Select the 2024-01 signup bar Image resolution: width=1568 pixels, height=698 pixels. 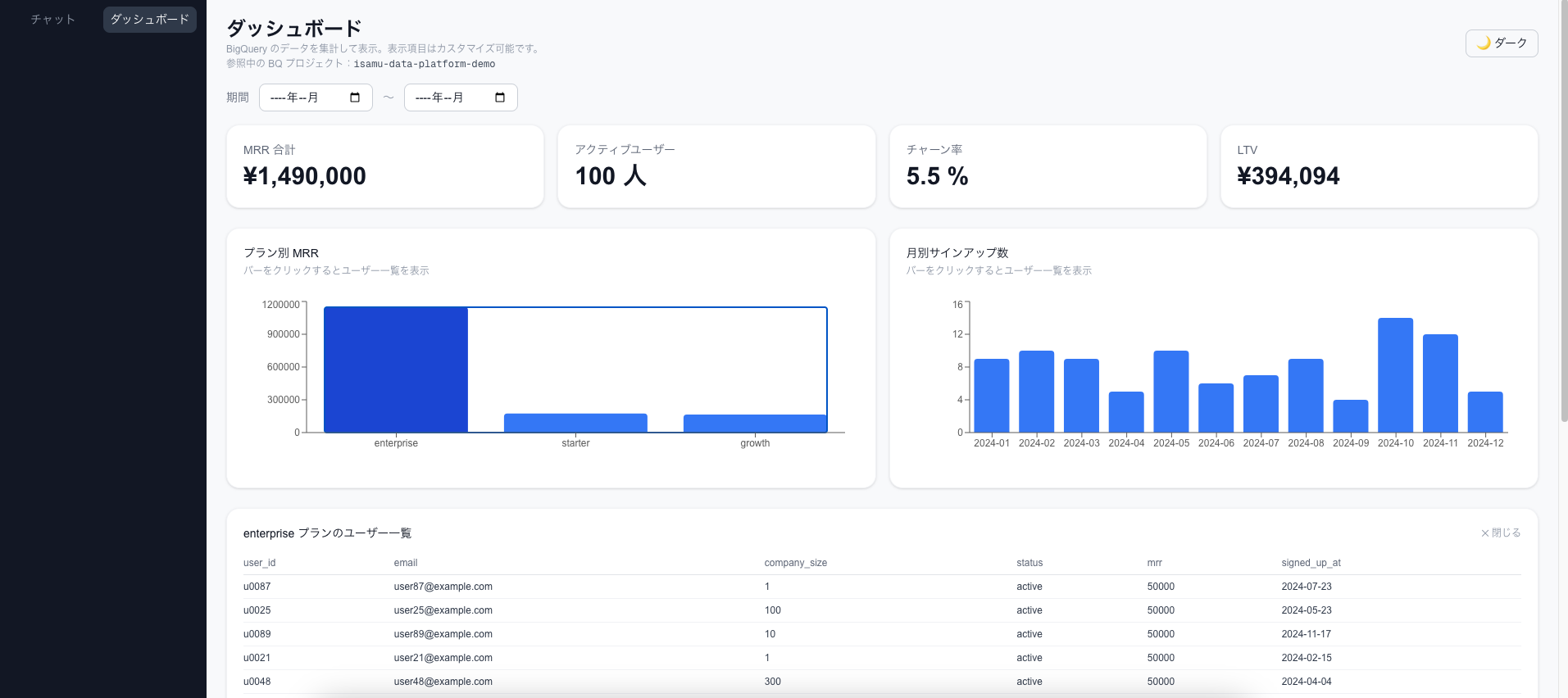(x=991, y=396)
